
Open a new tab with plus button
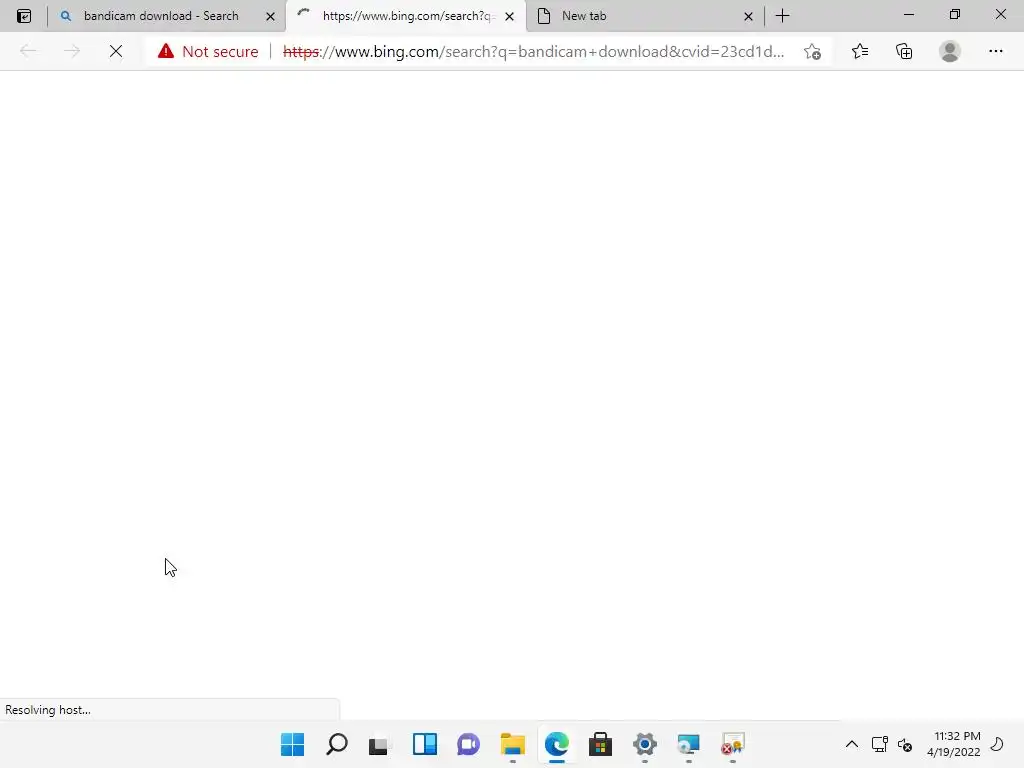pyautogui.click(x=782, y=16)
